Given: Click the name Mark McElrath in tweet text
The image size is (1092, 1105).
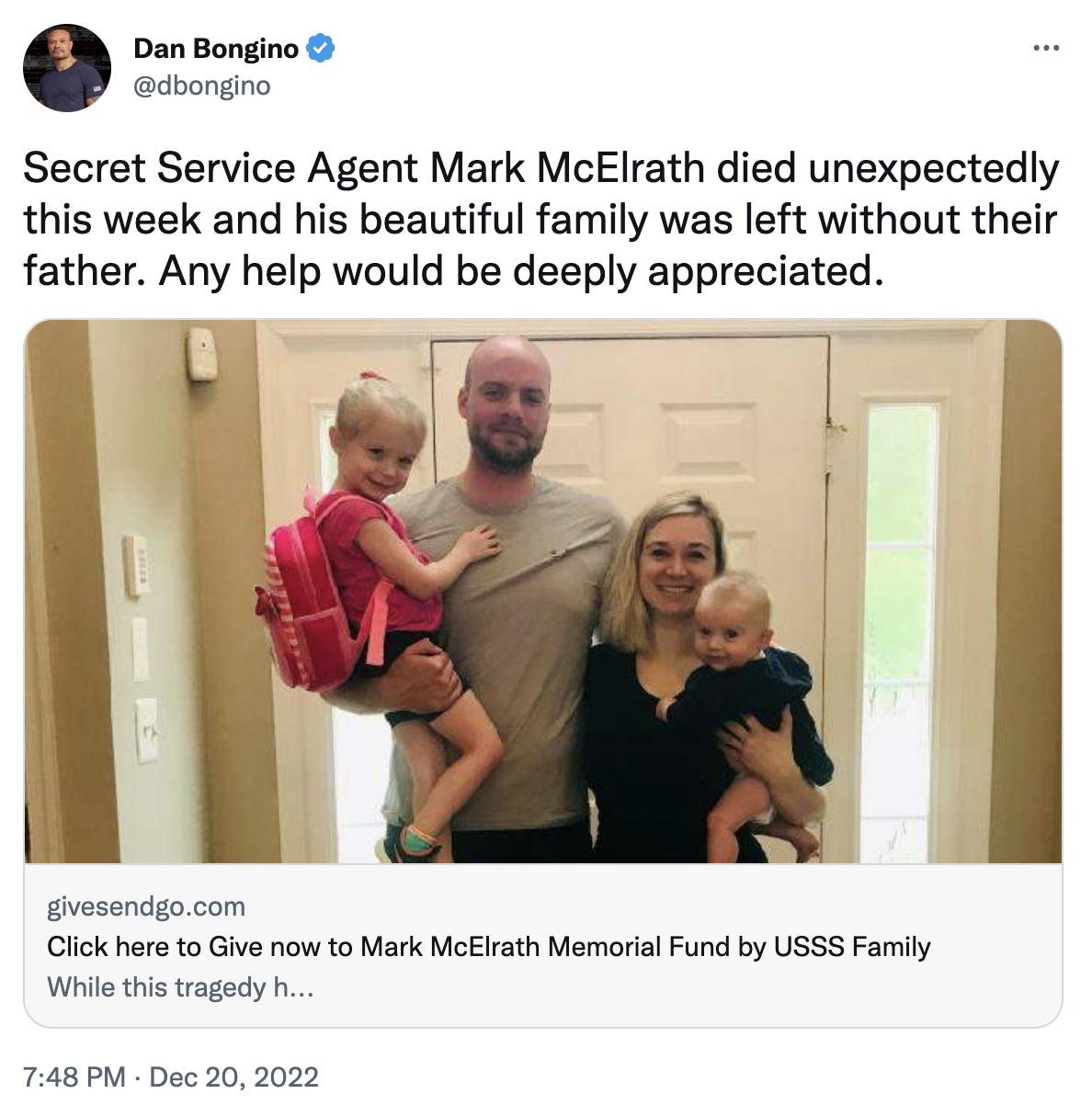Looking at the screenshot, I should click(567, 168).
